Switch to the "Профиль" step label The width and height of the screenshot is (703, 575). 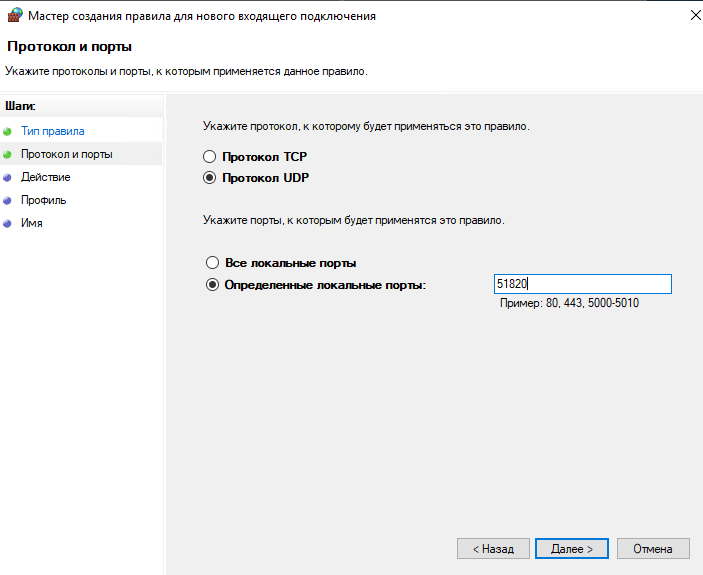tap(43, 200)
